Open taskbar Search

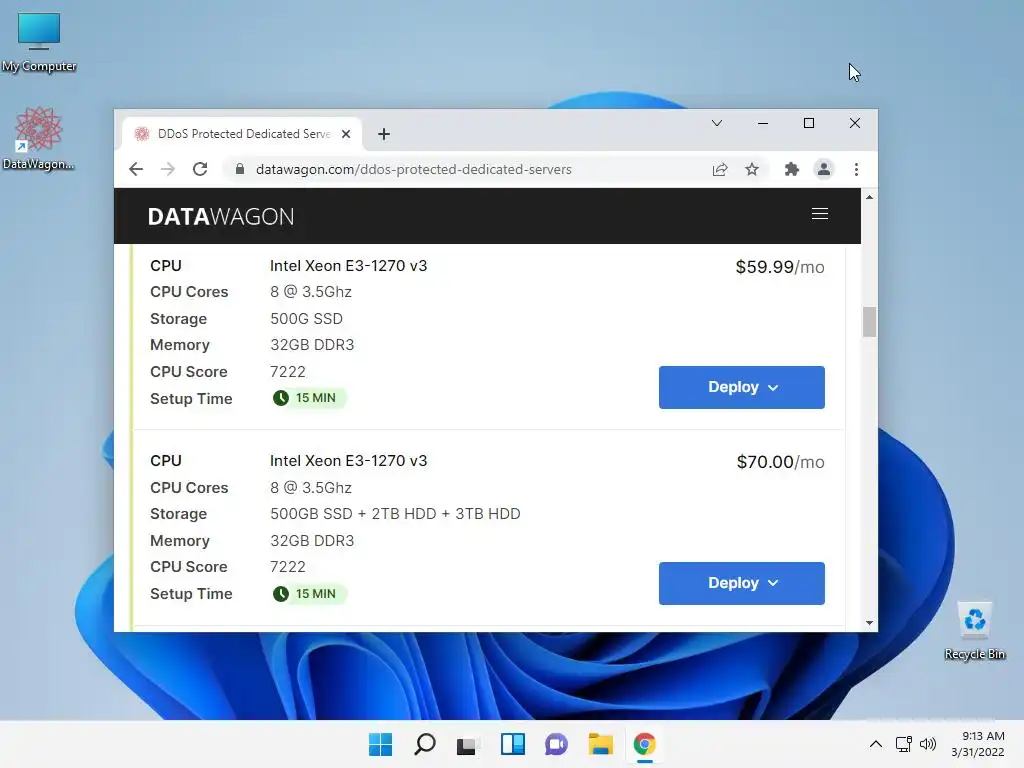pyautogui.click(x=424, y=744)
